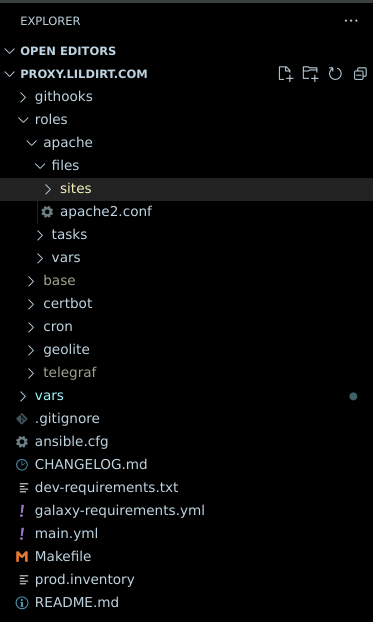Viewport: 373px width, 622px height.
Task: Click the lines icon beside prod.inventory
Action: 23,580
